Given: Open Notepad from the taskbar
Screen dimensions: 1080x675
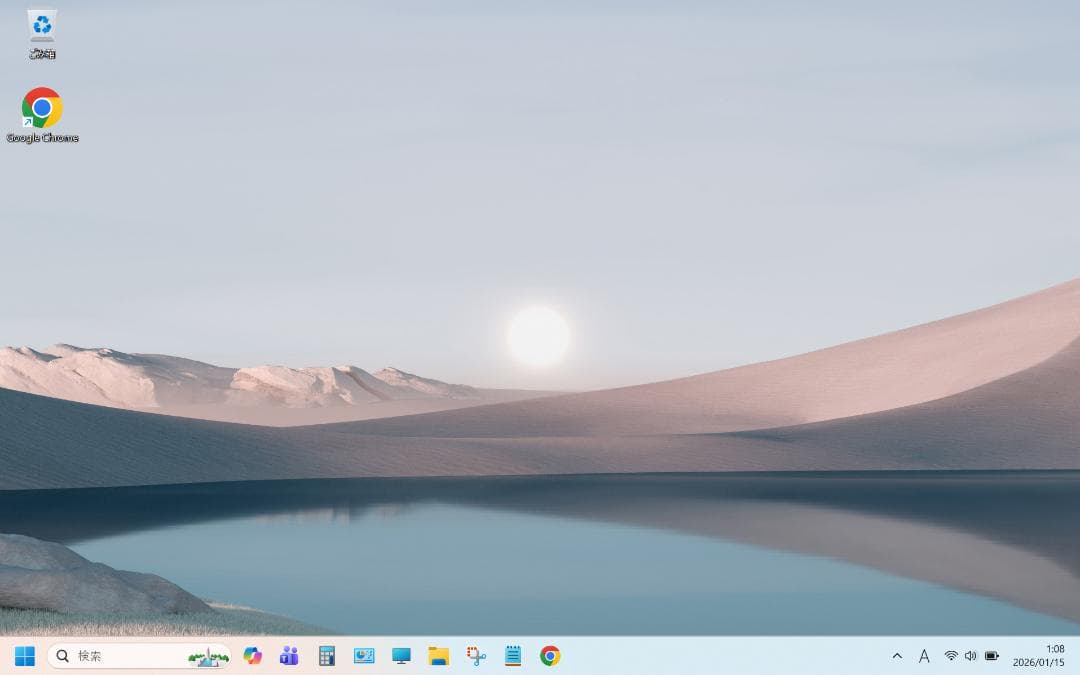Looking at the screenshot, I should click(513, 656).
